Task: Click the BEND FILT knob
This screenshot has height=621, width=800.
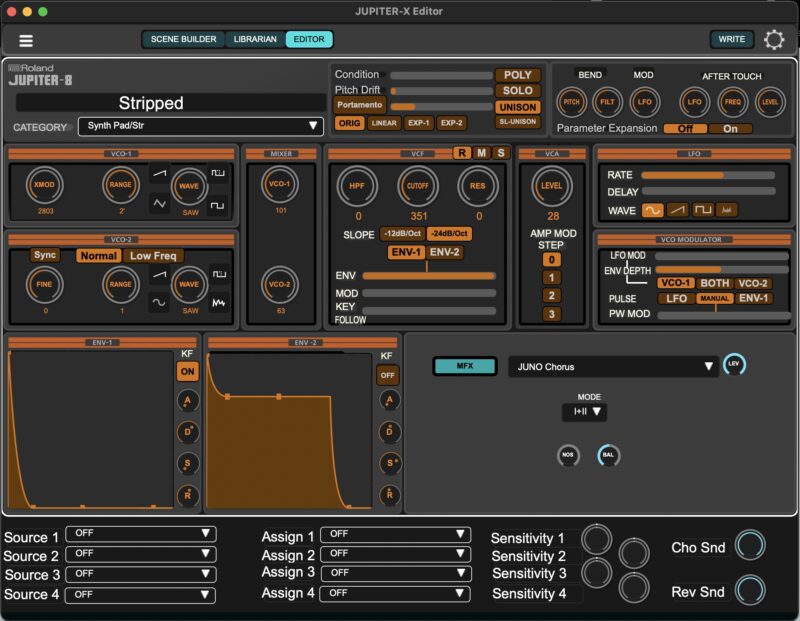Action: coord(607,102)
